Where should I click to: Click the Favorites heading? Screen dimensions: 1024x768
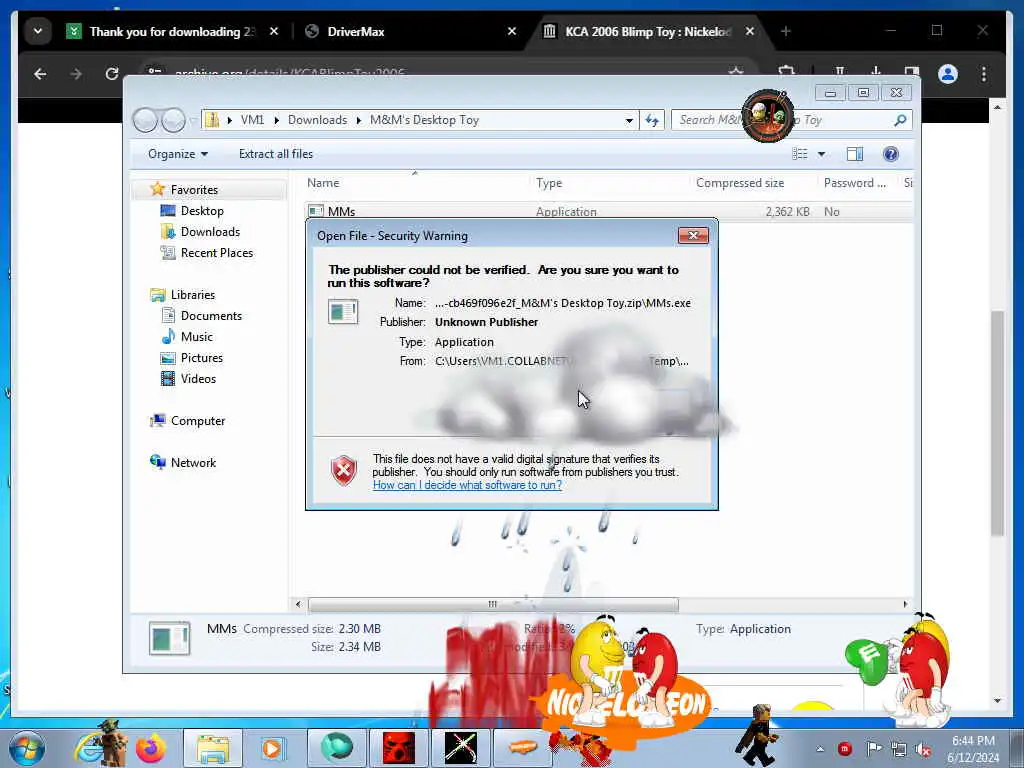(194, 190)
